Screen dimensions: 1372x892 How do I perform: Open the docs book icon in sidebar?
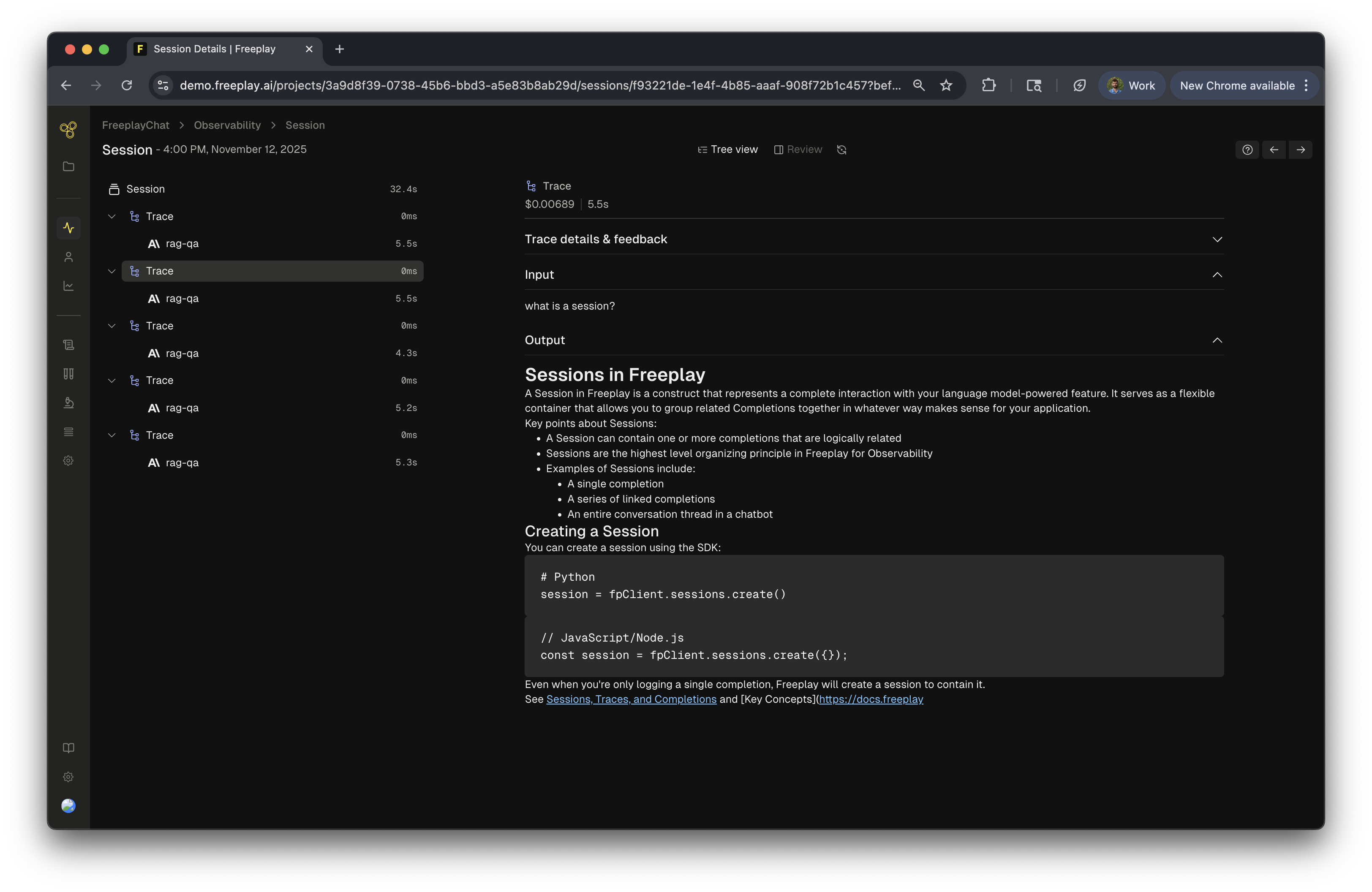[x=68, y=748]
